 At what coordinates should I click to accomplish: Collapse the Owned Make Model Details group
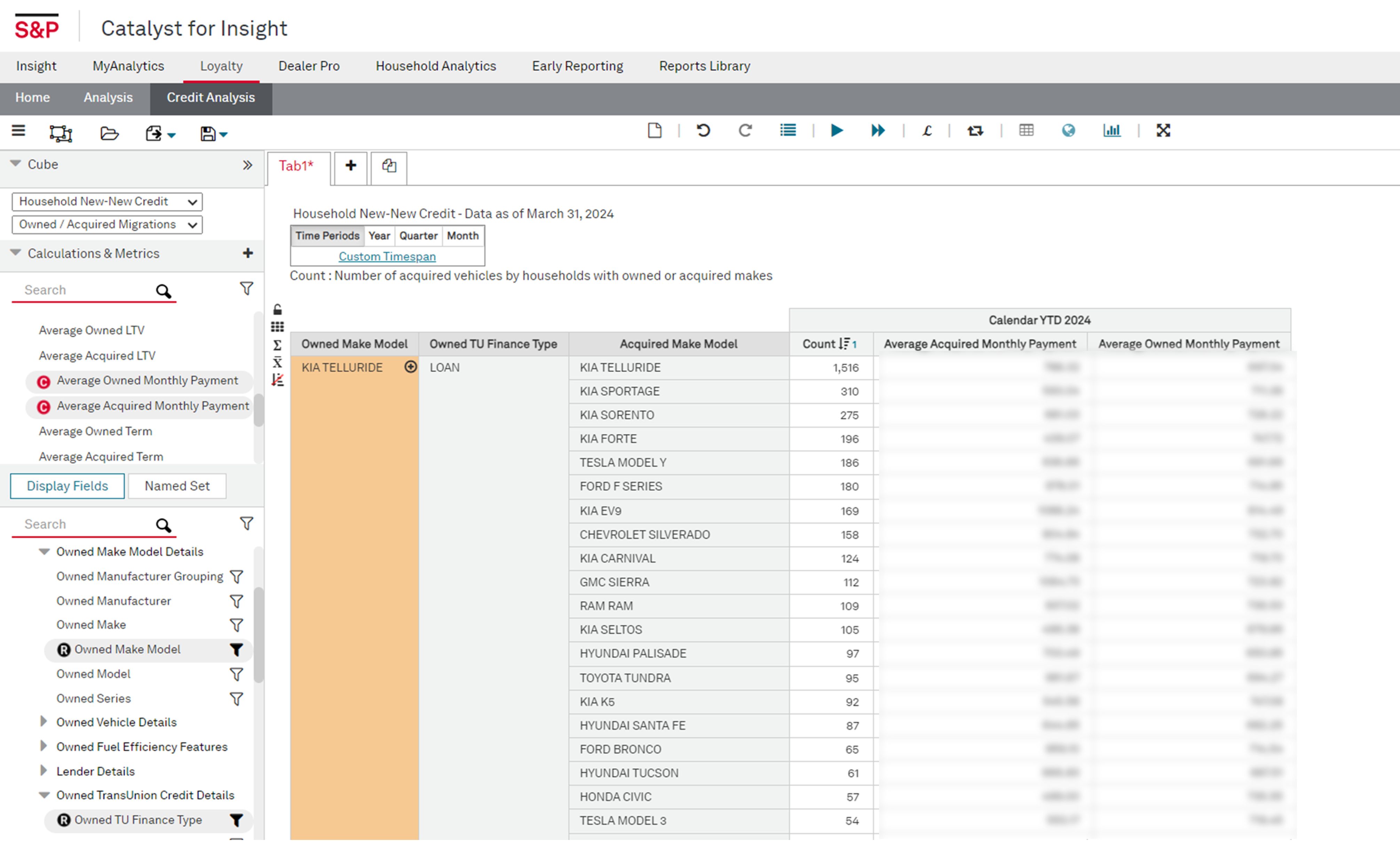[x=43, y=551]
